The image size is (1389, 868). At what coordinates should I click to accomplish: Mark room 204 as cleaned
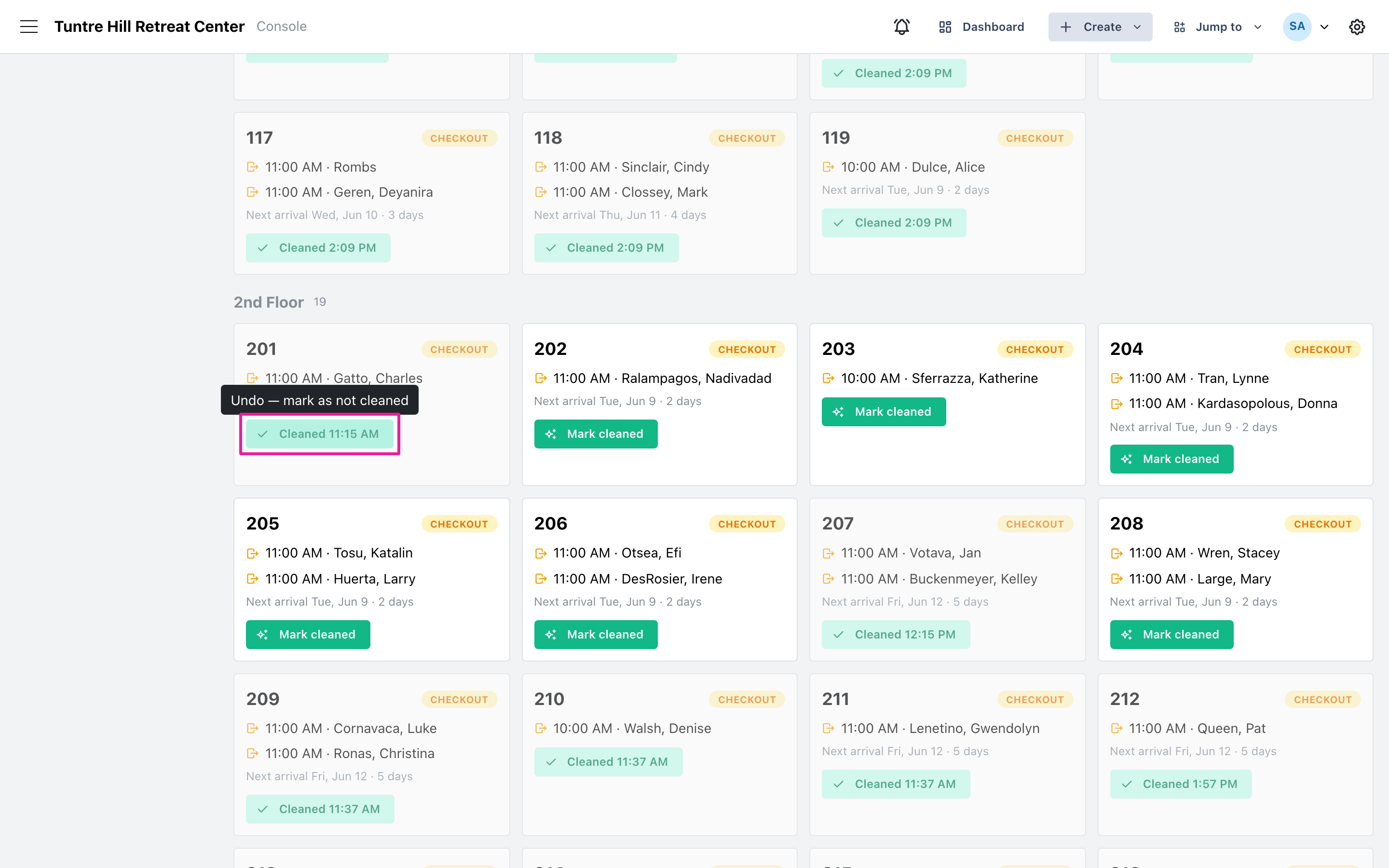pos(1171,459)
